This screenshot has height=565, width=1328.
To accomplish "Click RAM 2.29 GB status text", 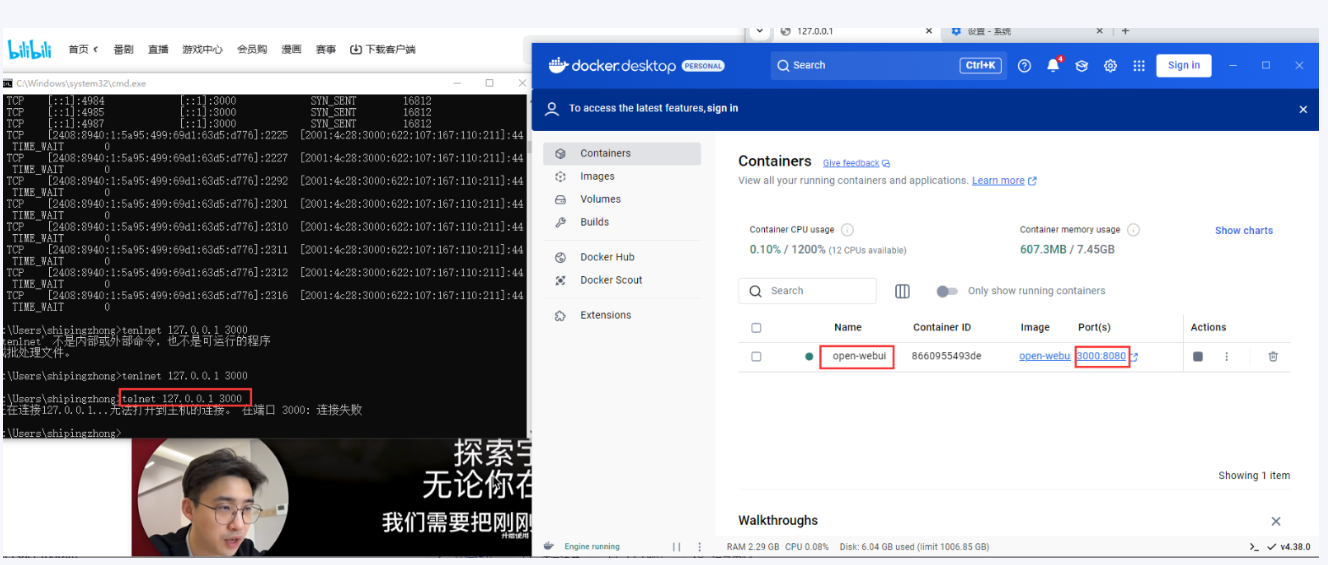I will pos(752,547).
